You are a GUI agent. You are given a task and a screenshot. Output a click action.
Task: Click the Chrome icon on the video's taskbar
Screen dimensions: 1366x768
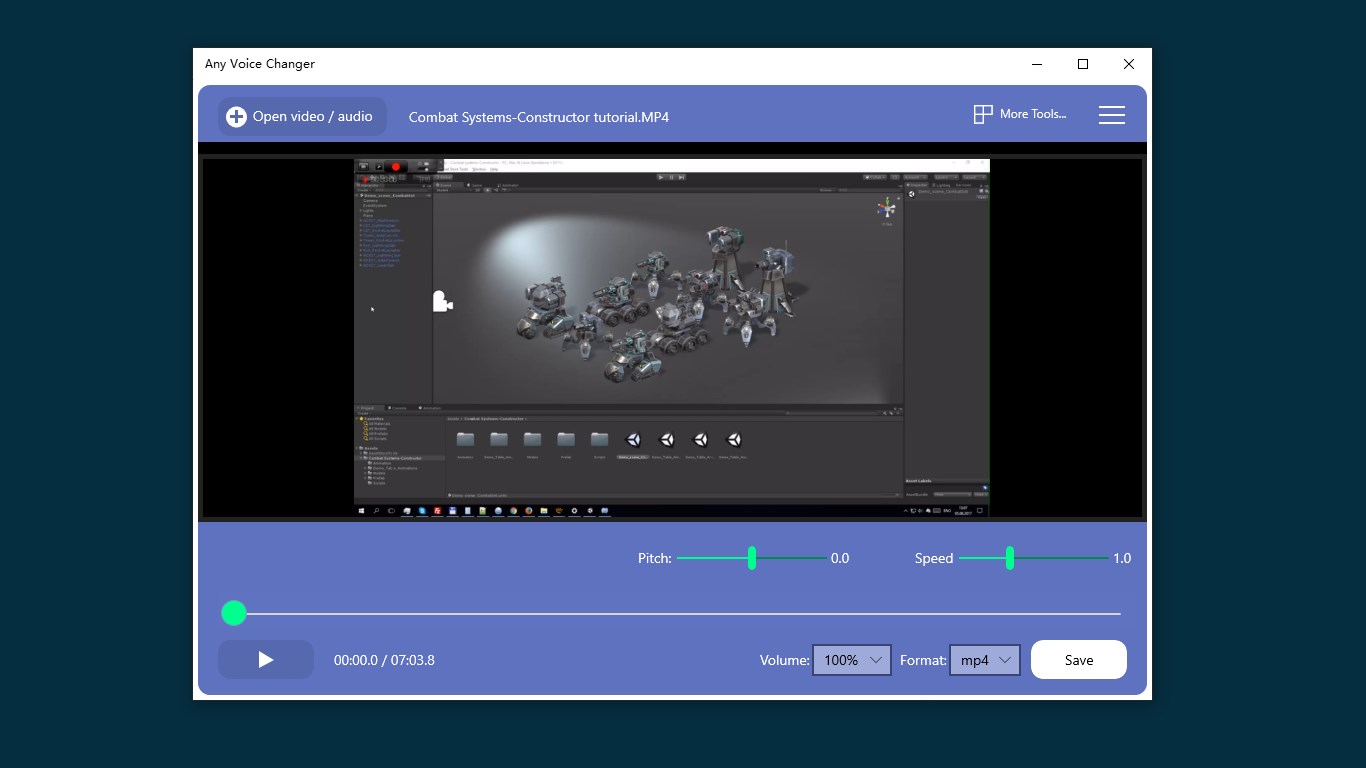click(x=513, y=512)
